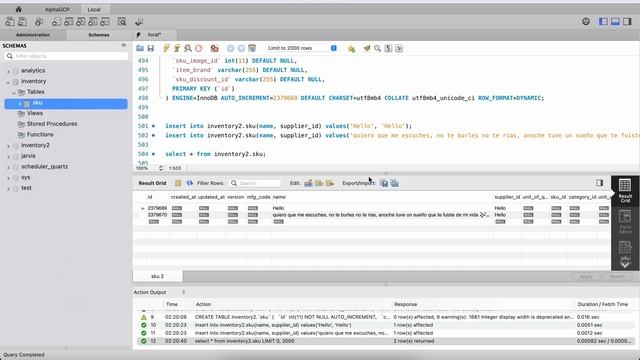Select cell with id 2379670

click(x=157, y=215)
